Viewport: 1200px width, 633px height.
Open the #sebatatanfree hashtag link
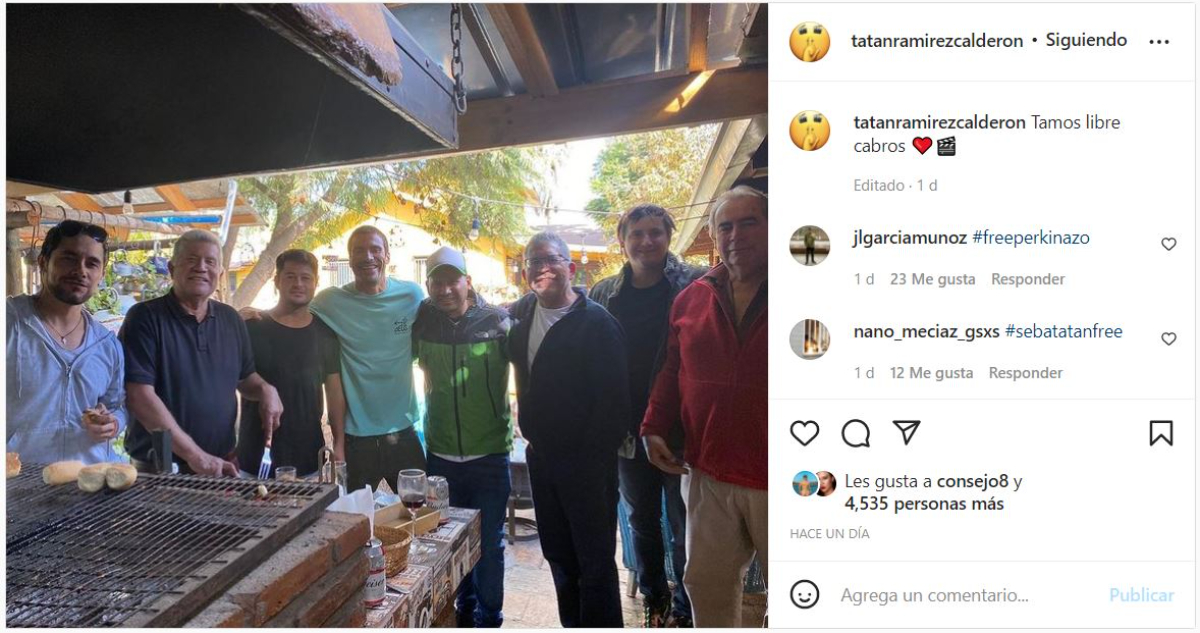point(1063,331)
